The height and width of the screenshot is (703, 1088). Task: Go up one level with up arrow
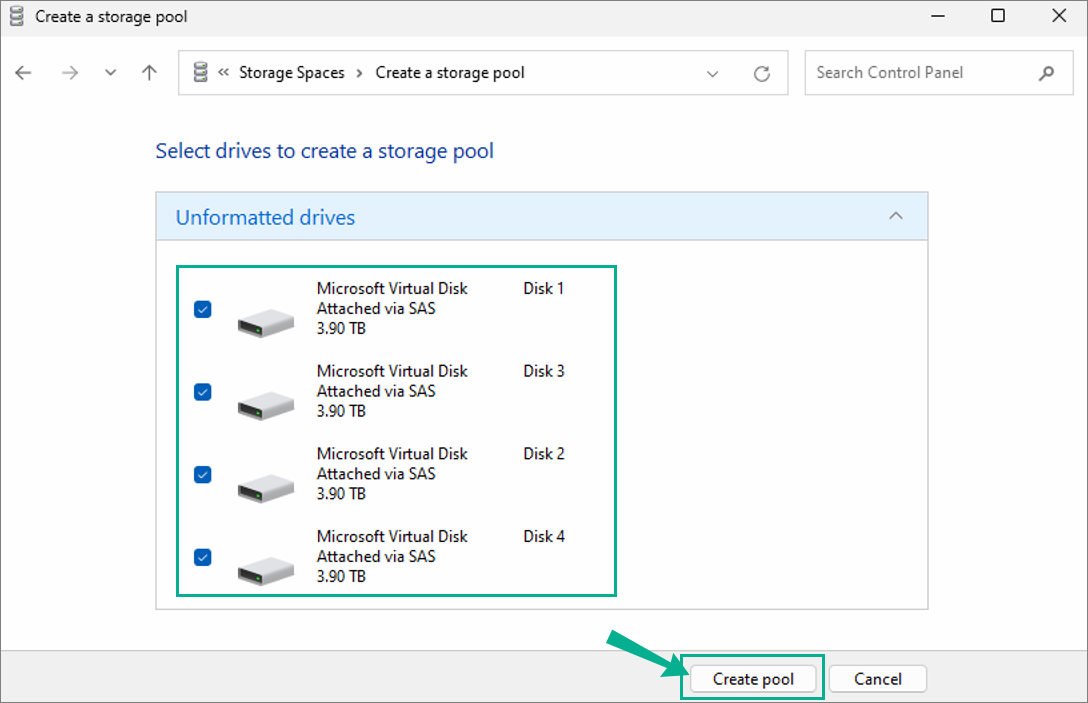point(149,72)
